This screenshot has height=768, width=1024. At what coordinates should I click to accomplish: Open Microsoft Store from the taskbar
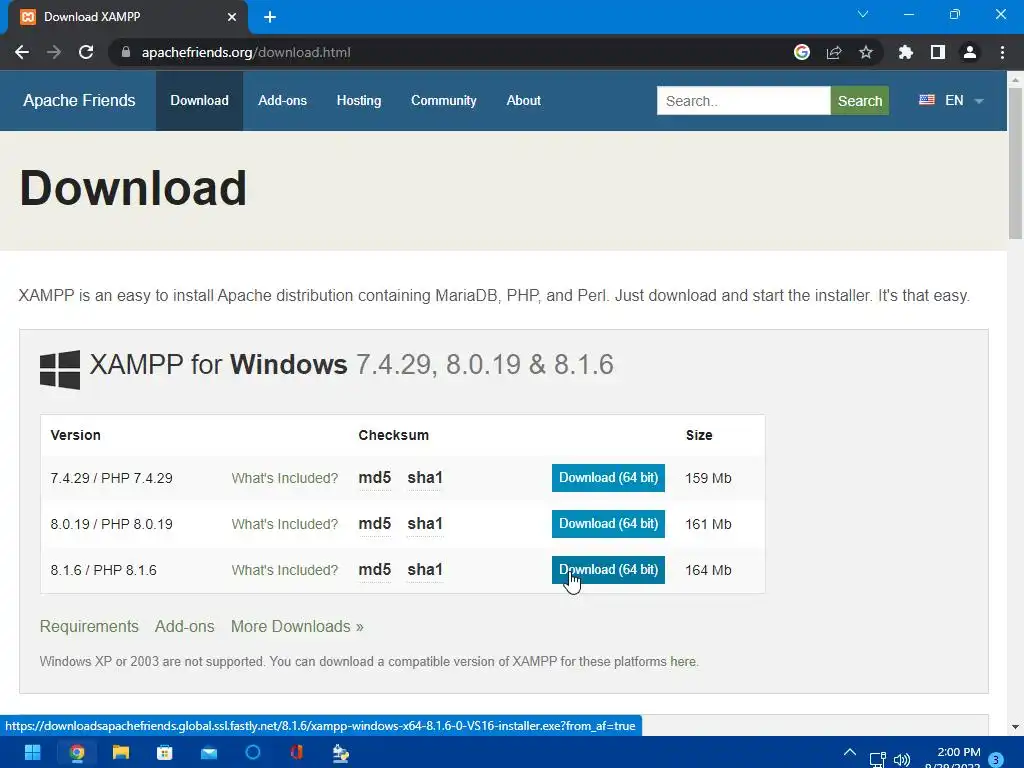coord(165,753)
